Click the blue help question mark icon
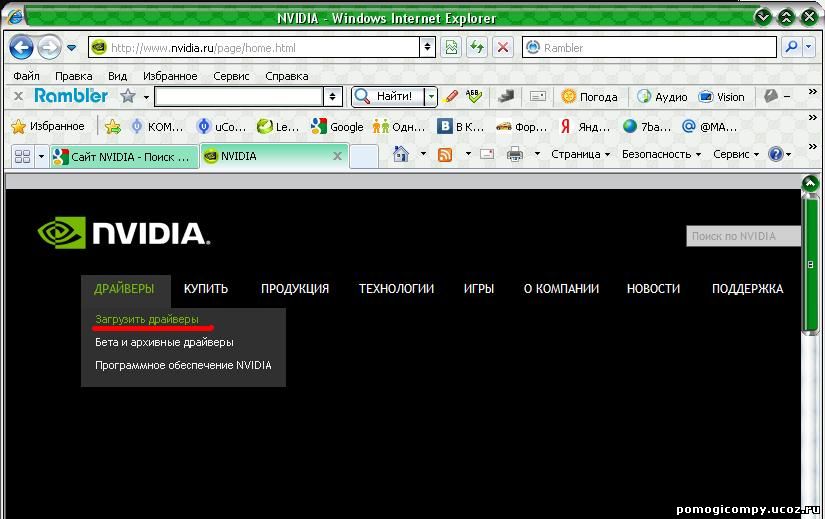Viewport: 825px width, 519px height. (x=776, y=154)
